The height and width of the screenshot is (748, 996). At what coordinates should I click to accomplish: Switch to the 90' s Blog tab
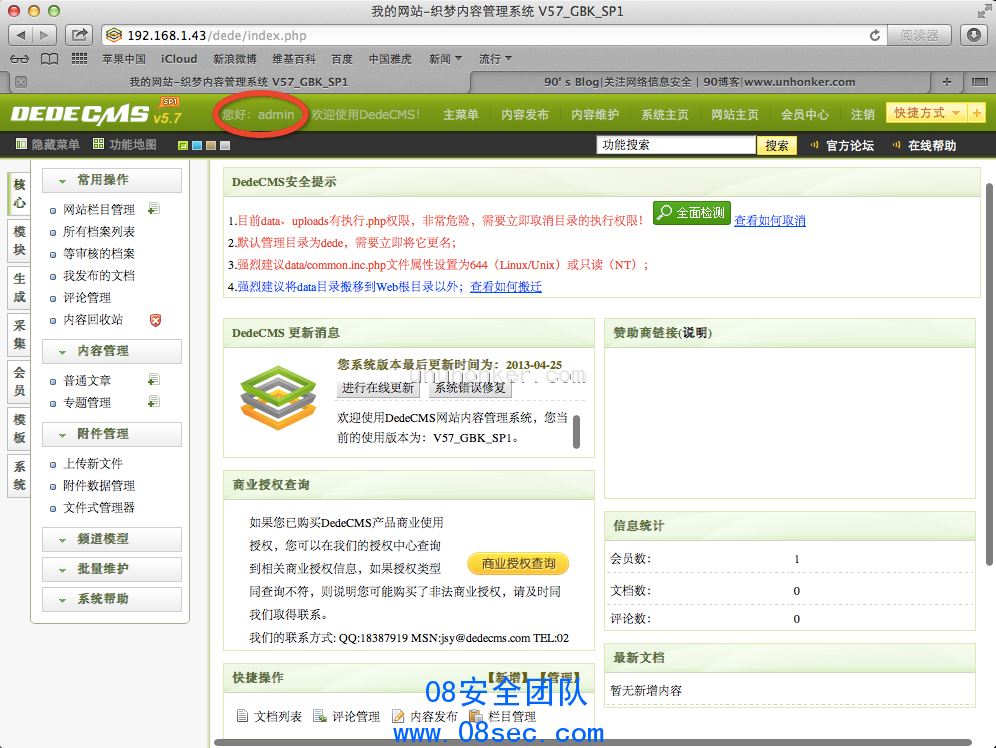point(699,82)
